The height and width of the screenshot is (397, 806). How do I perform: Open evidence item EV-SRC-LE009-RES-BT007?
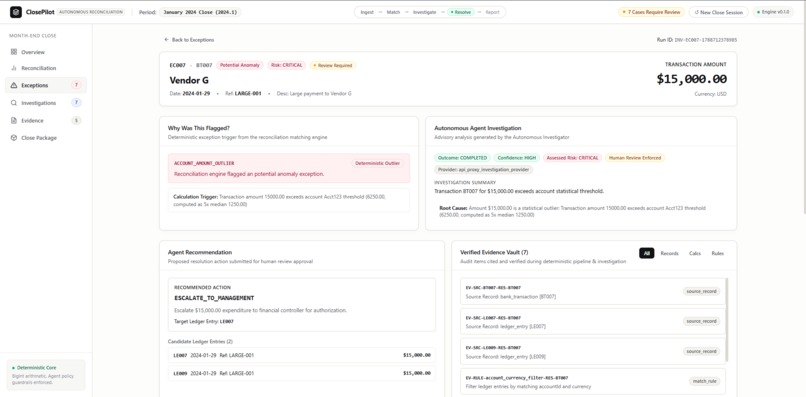[593, 351]
